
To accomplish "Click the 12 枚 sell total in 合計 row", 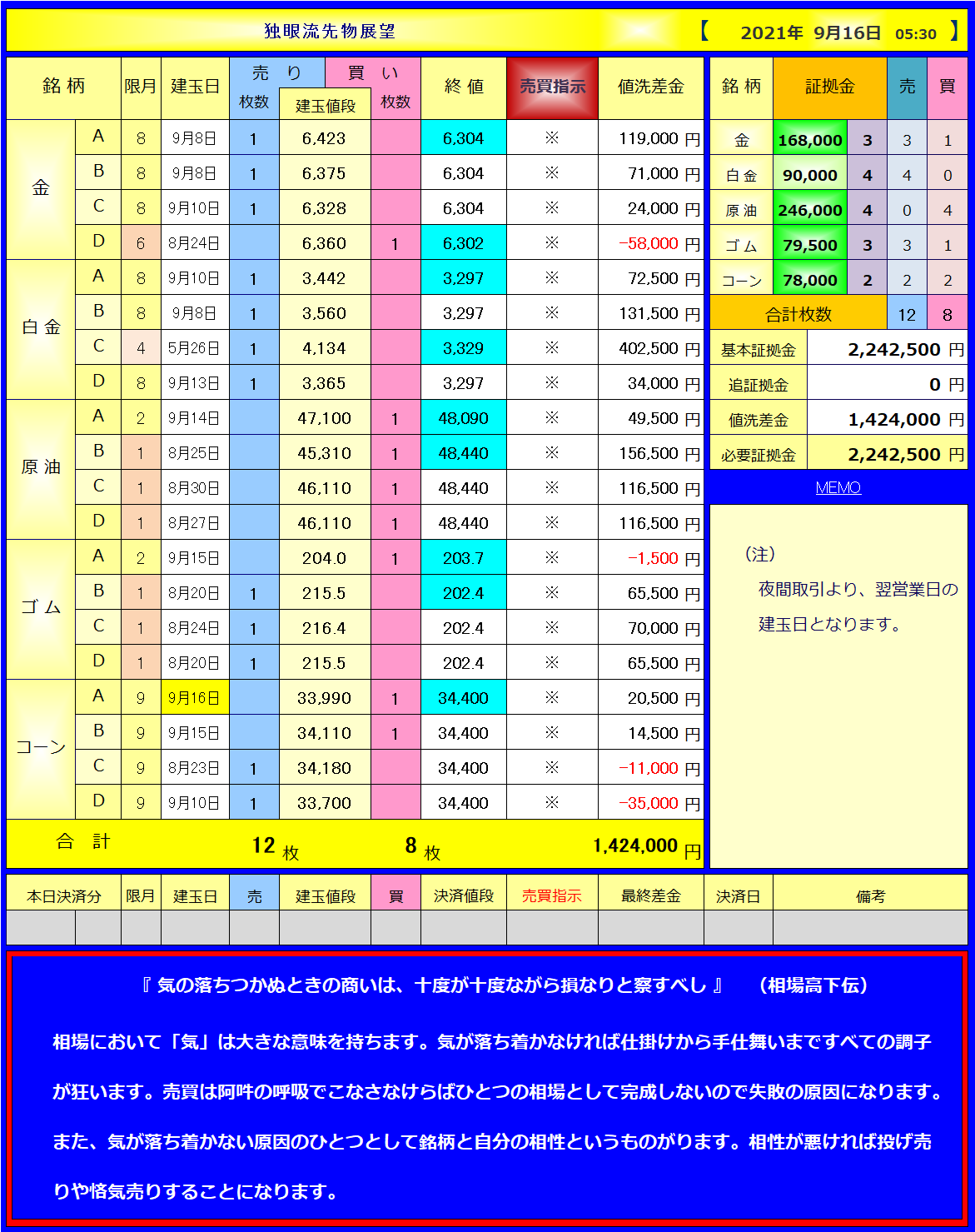I will coord(276,846).
